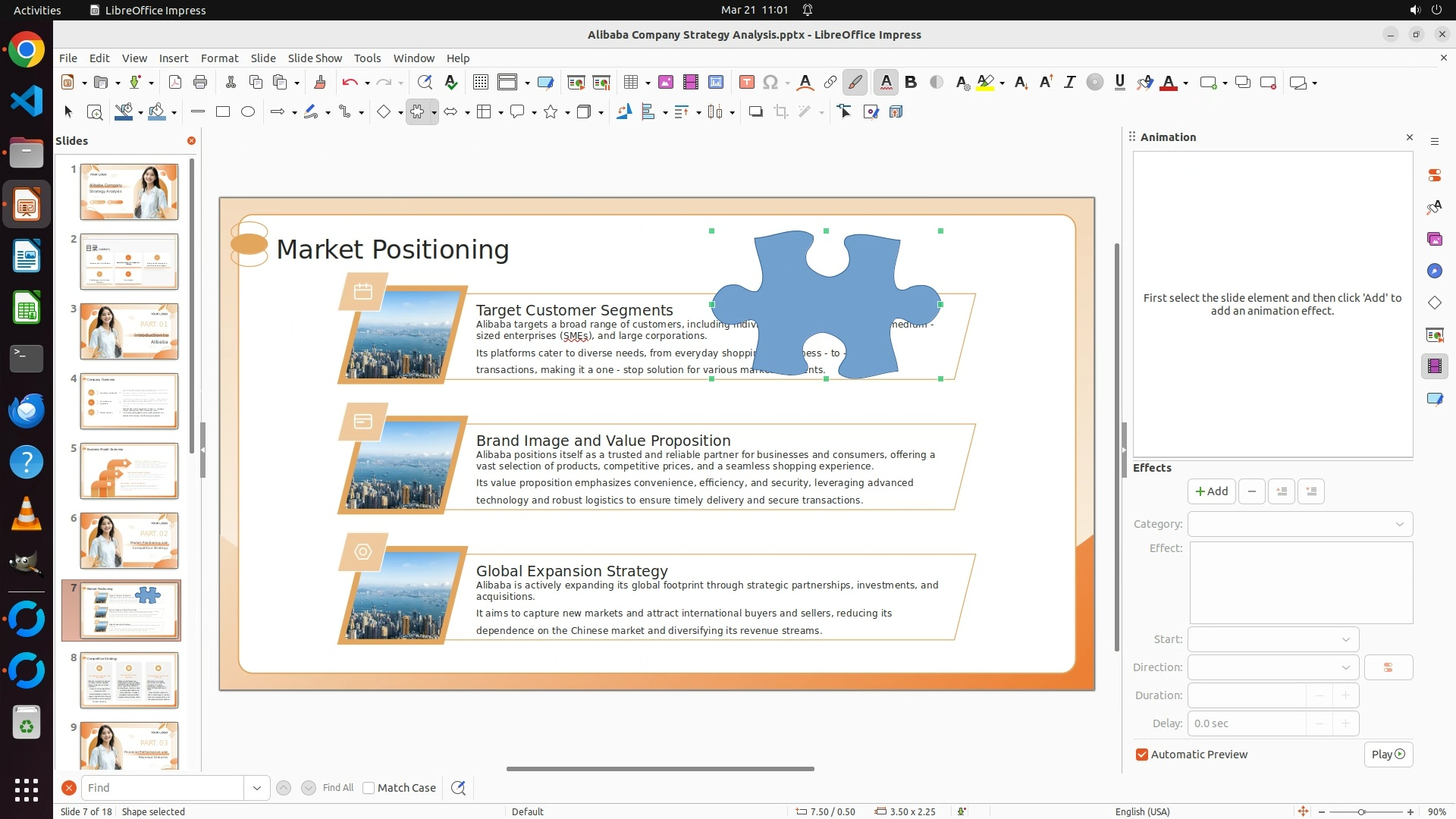This screenshot has height=819, width=1456.
Task: Click the Insert Text Box icon
Action: coord(746,83)
